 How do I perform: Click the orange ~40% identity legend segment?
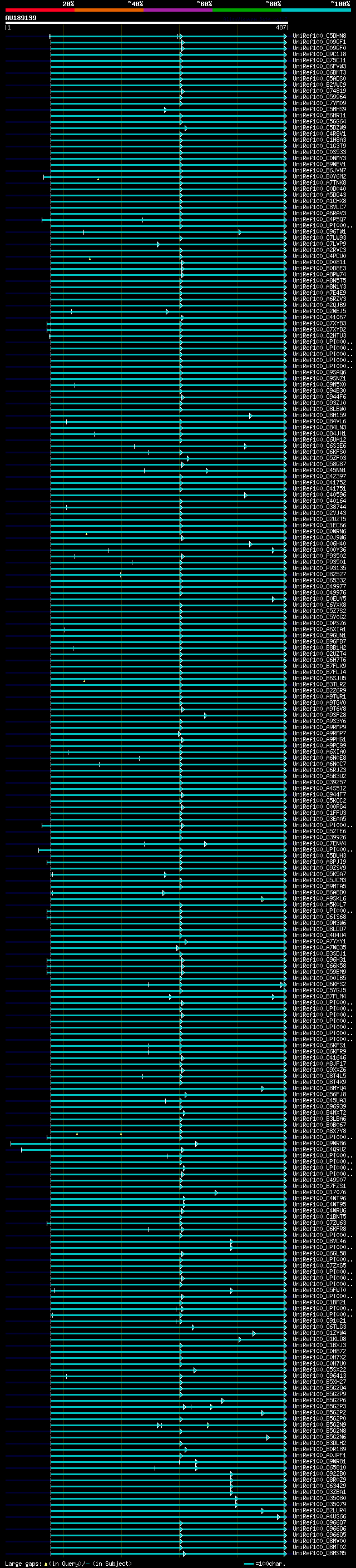click(109, 10)
